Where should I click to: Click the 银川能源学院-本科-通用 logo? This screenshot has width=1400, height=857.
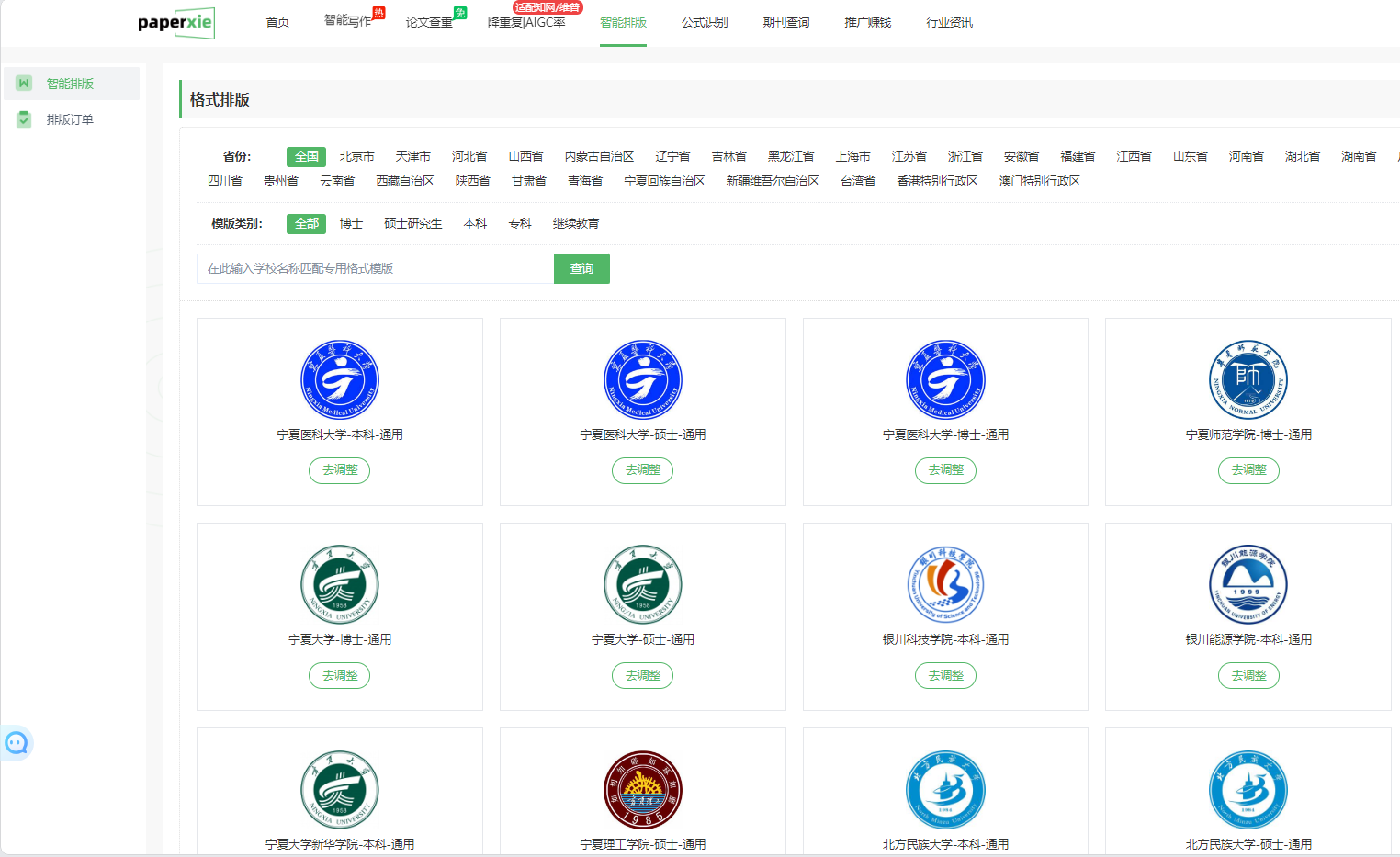[x=1248, y=584]
